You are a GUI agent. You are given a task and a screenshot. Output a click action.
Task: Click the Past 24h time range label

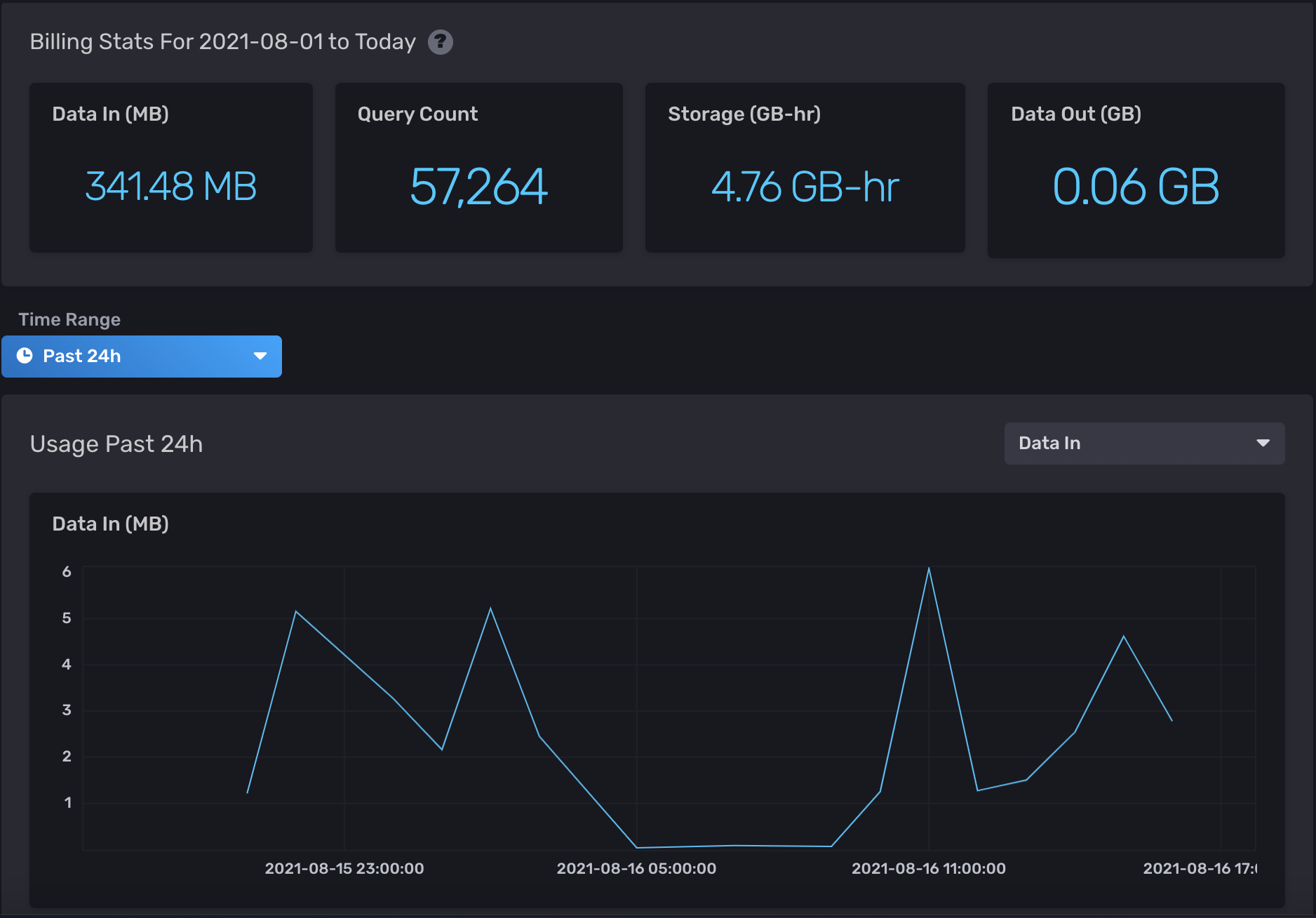click(x=82, y=356)
